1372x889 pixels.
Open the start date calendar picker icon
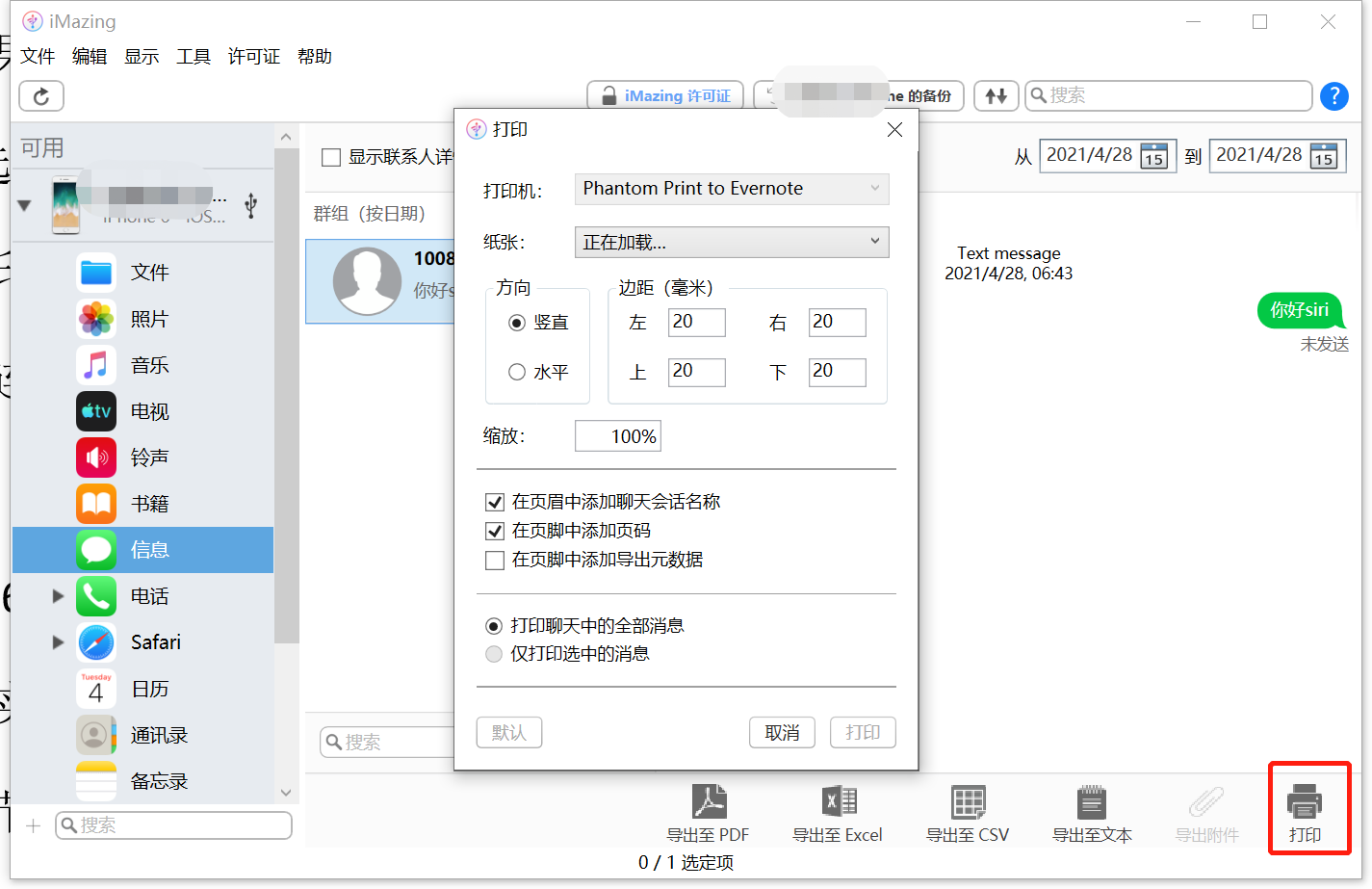coord(1153,155)
